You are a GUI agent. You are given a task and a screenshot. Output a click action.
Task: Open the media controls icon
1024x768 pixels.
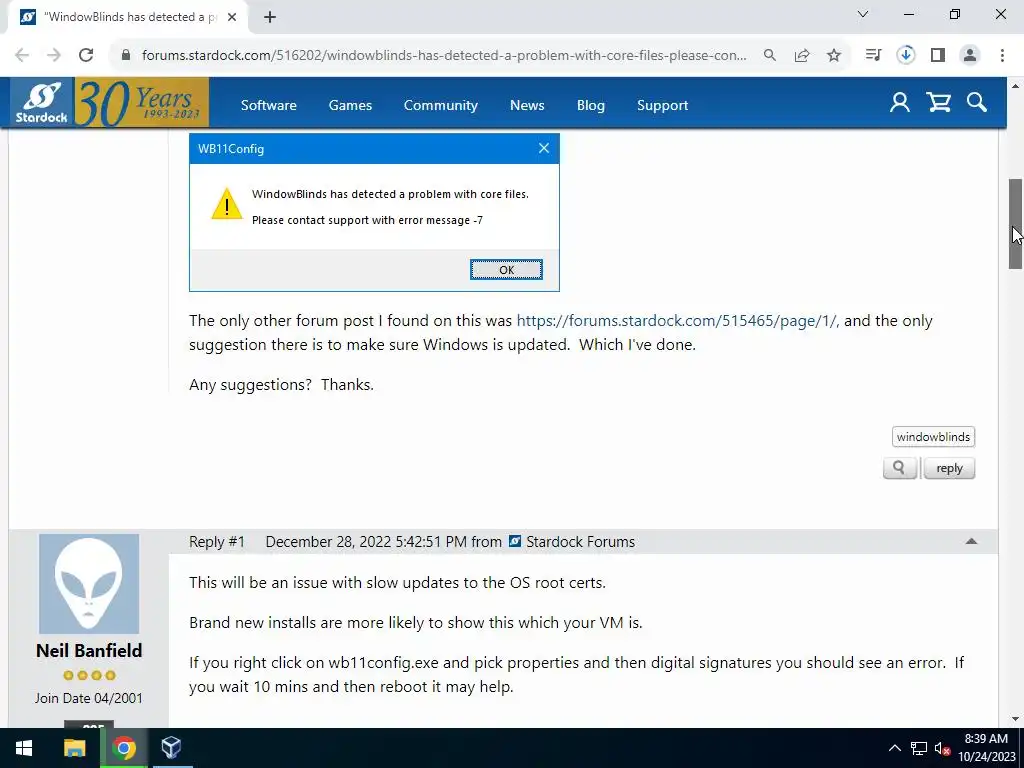[873, 56]
